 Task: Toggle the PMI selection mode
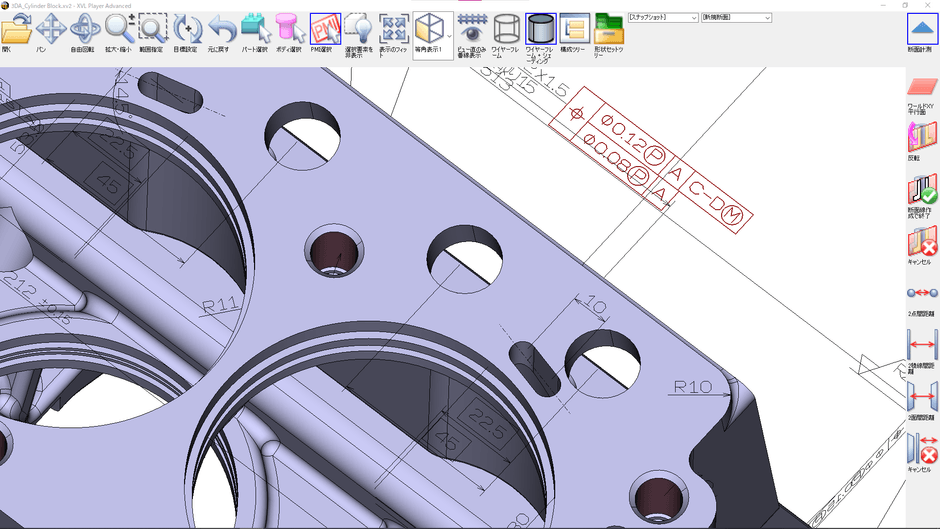[x=325, y=31]
